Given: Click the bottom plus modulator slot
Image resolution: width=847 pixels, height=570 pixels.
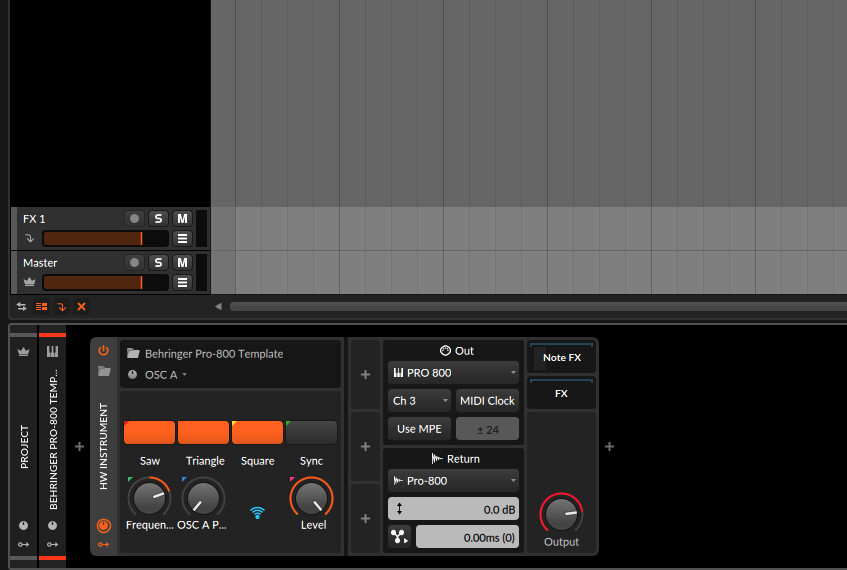Looking at the screenshot, I should pos(365,519).
